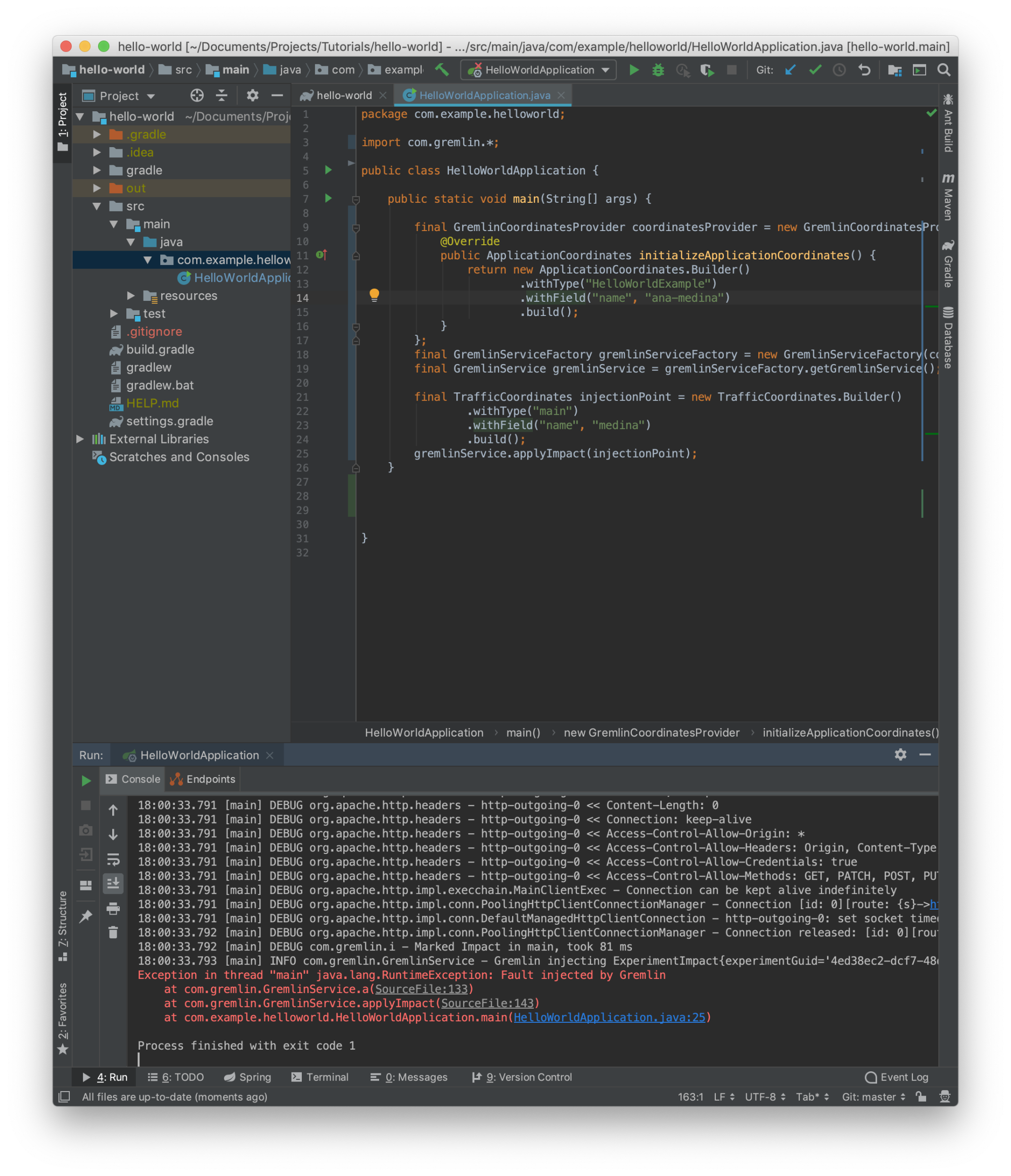Image resolution: width=1011 pixels, height=1176 pixels.
Task: Revert changes with the undo arrow
Action: click(864, 70)
